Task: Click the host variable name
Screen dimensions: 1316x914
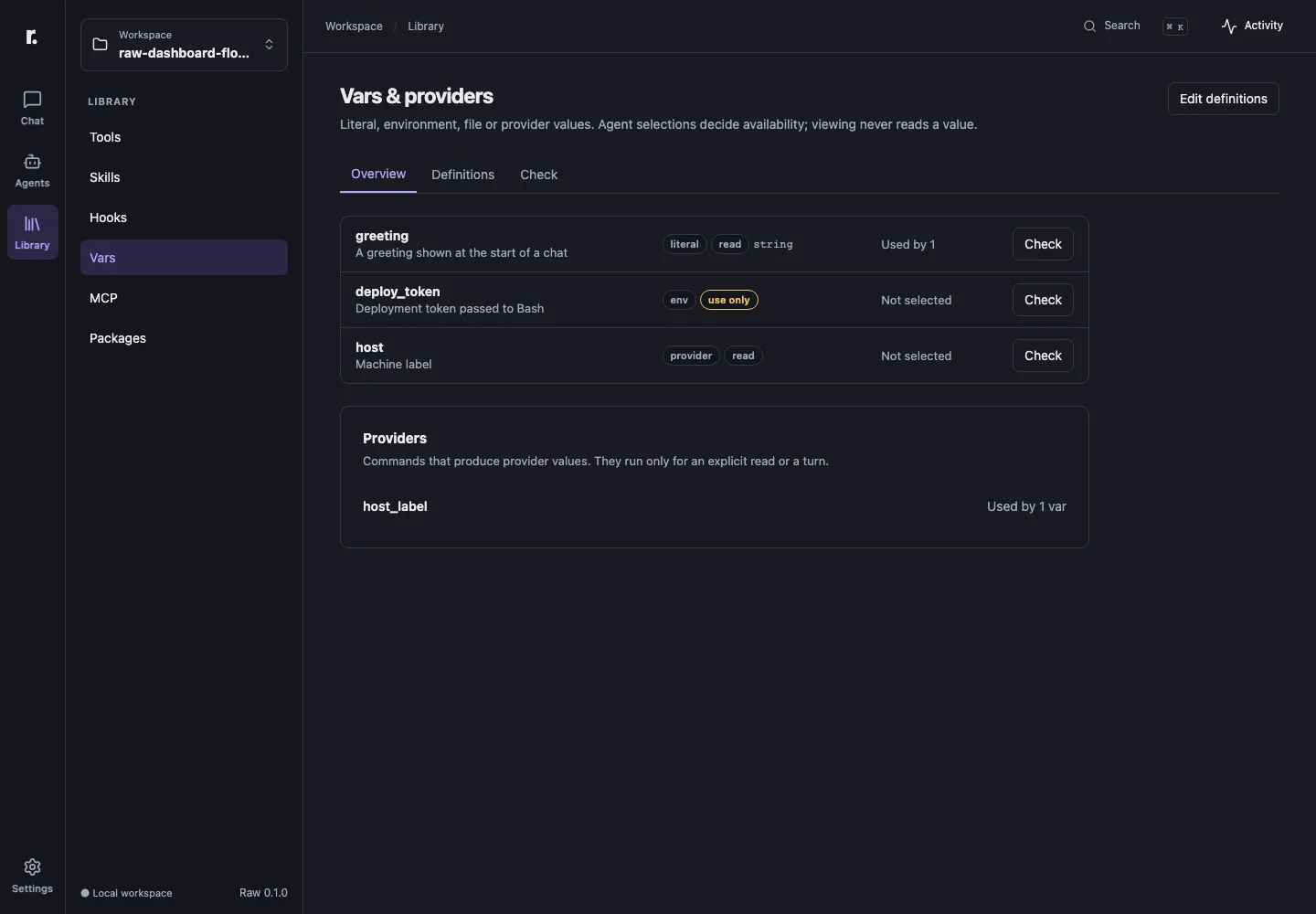Action: [369, 347]
